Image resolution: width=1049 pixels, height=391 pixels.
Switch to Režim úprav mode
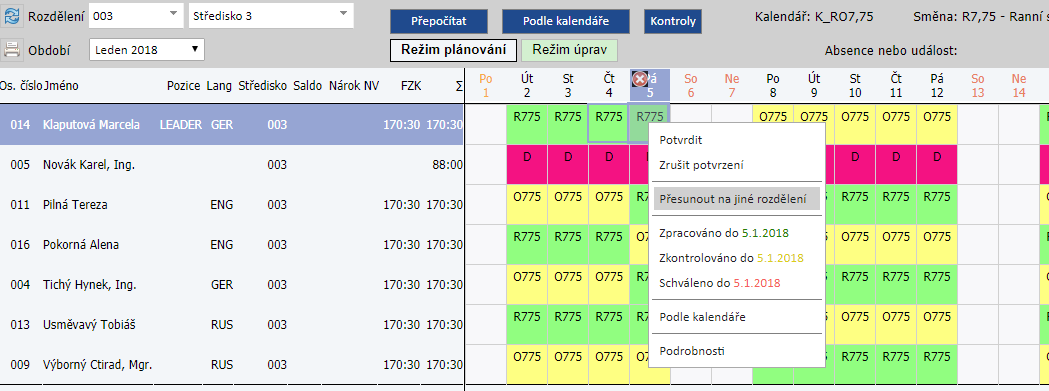(x=569, y=50)
